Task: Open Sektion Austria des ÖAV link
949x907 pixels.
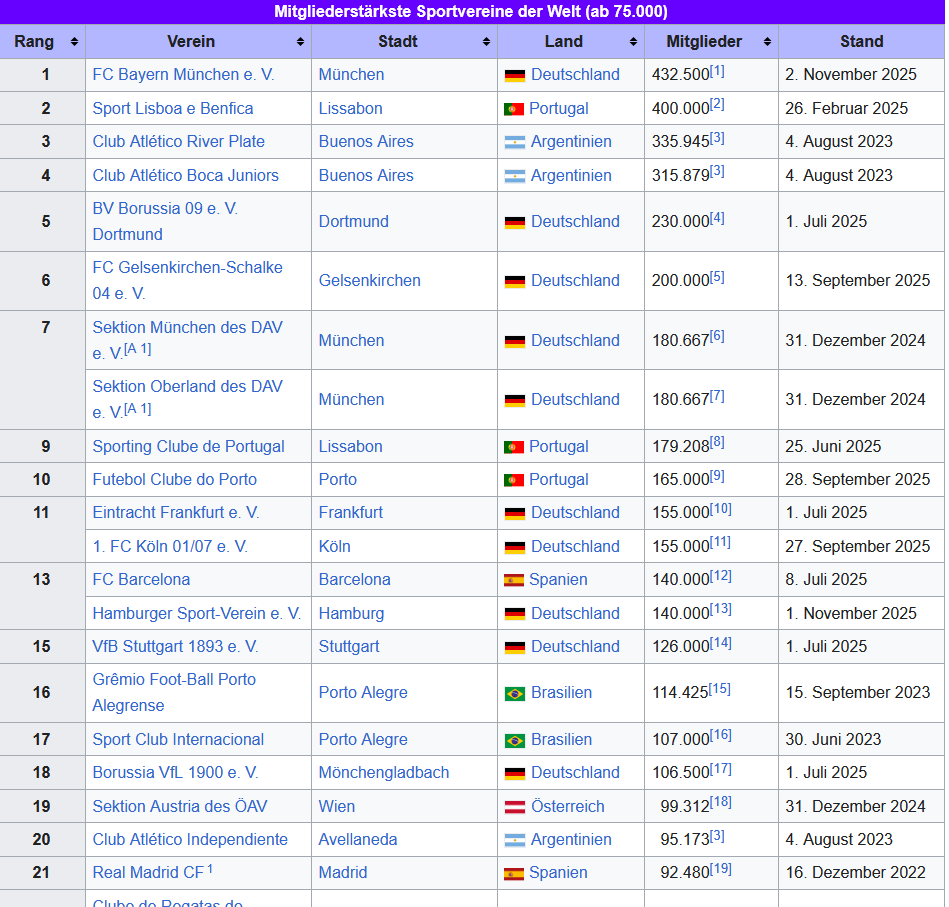Action: coord(180,807)
